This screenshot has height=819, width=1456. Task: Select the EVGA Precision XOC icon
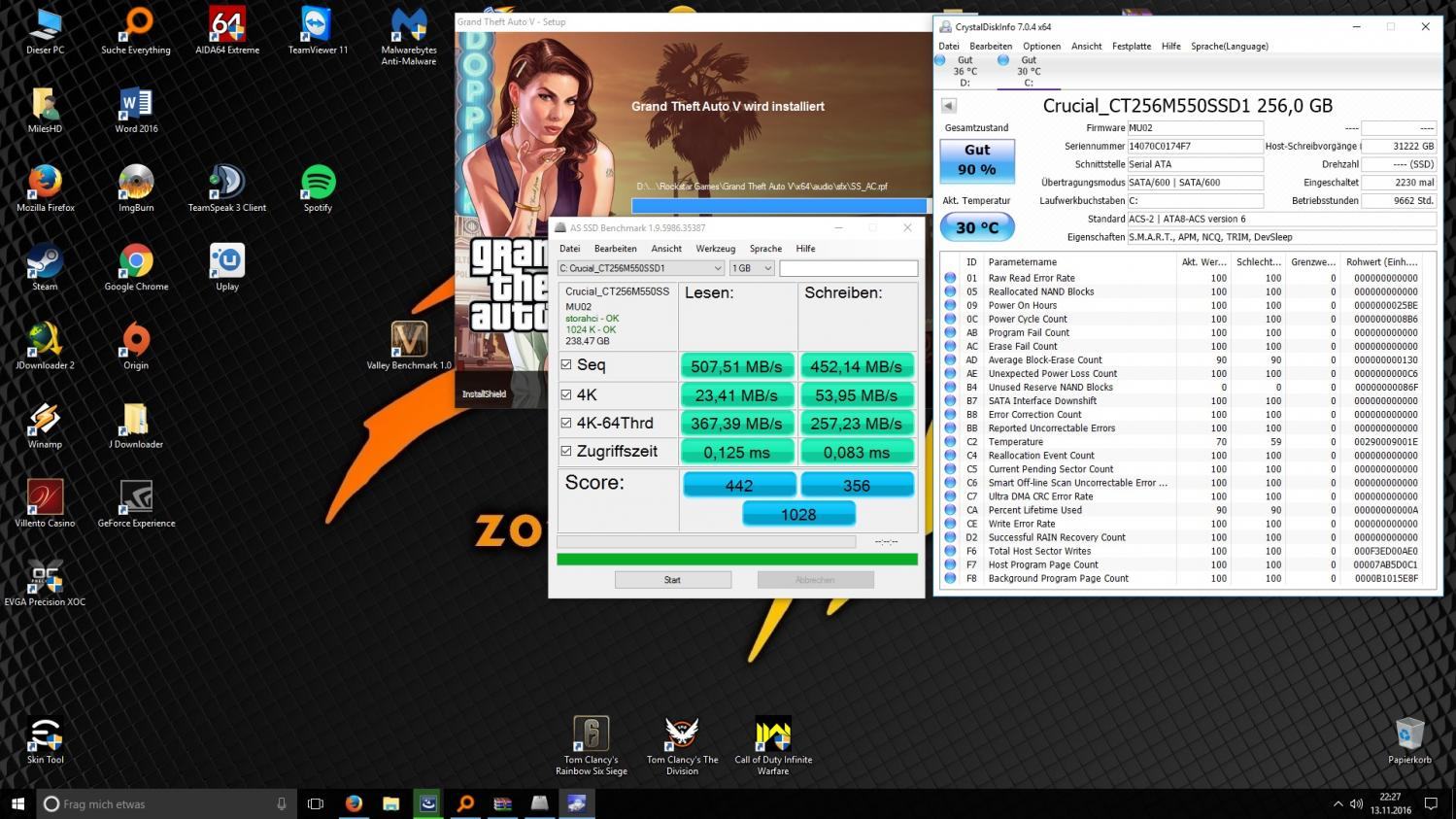(45, 583)
